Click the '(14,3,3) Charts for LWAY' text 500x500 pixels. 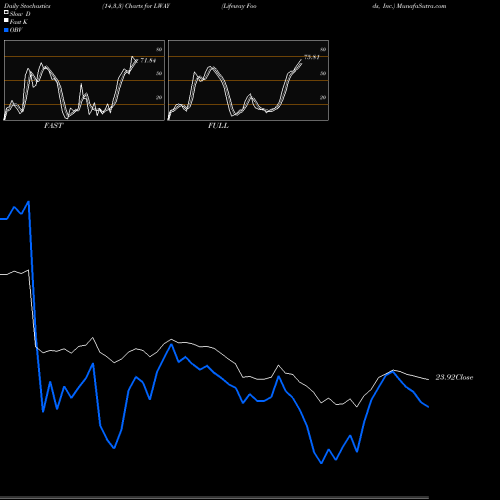[136, 6]
